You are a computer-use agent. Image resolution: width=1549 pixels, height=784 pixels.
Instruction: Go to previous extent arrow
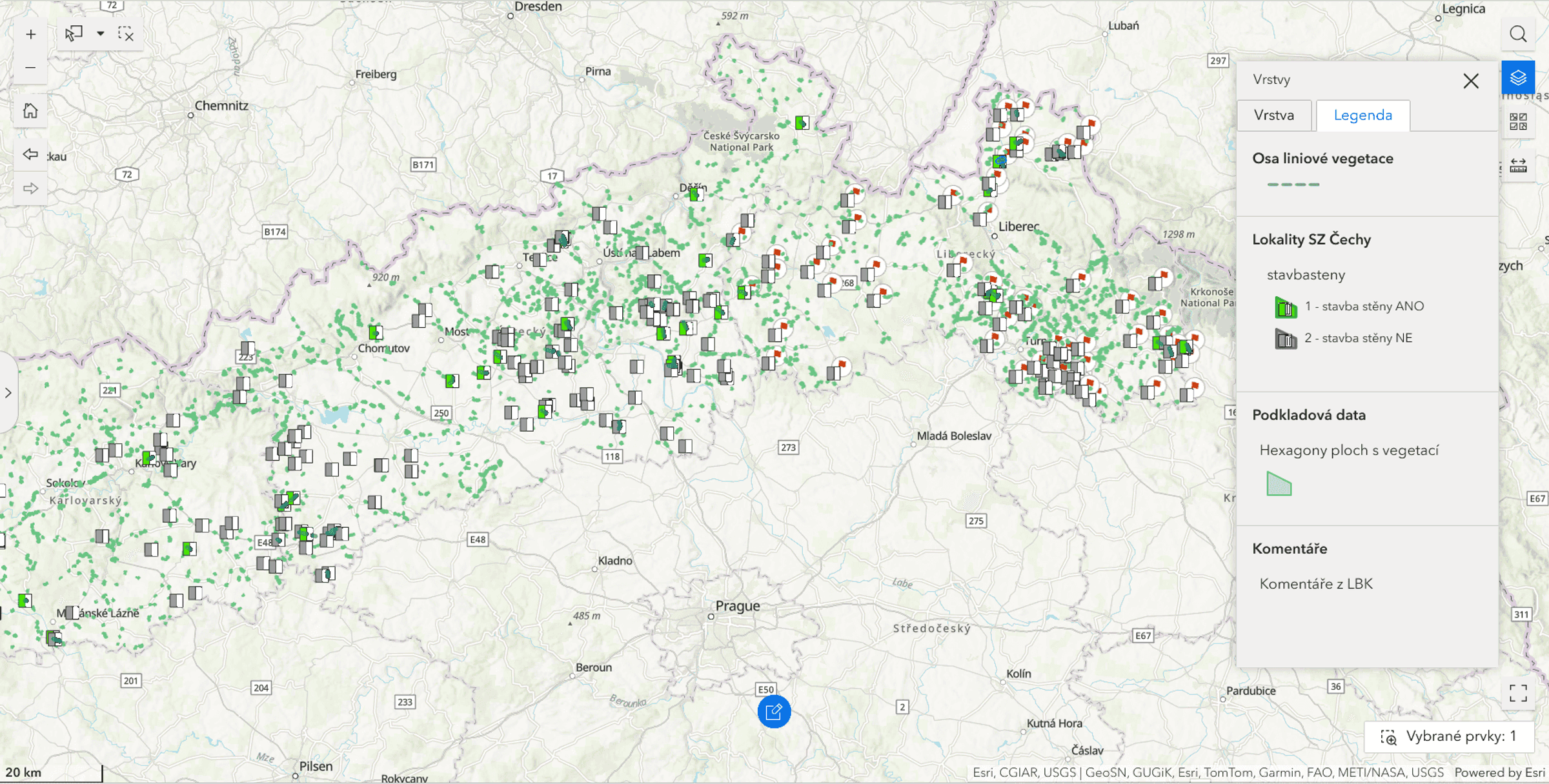pyautogui.click(x=30, y=154)
